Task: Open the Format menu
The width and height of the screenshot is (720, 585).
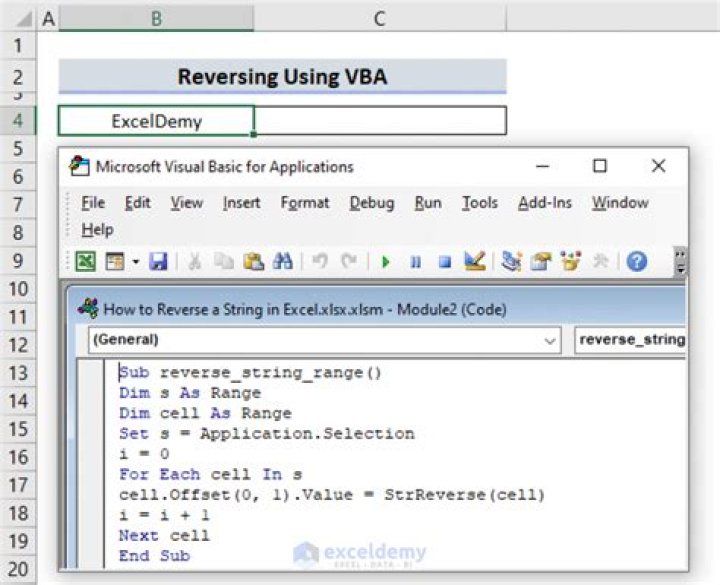Action: click(305, 202)
